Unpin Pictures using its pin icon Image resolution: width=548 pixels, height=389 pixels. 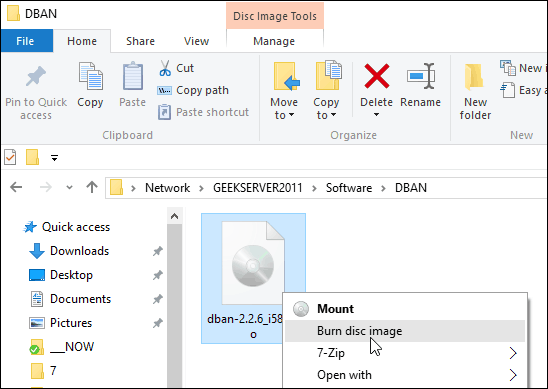coord(158,323)
